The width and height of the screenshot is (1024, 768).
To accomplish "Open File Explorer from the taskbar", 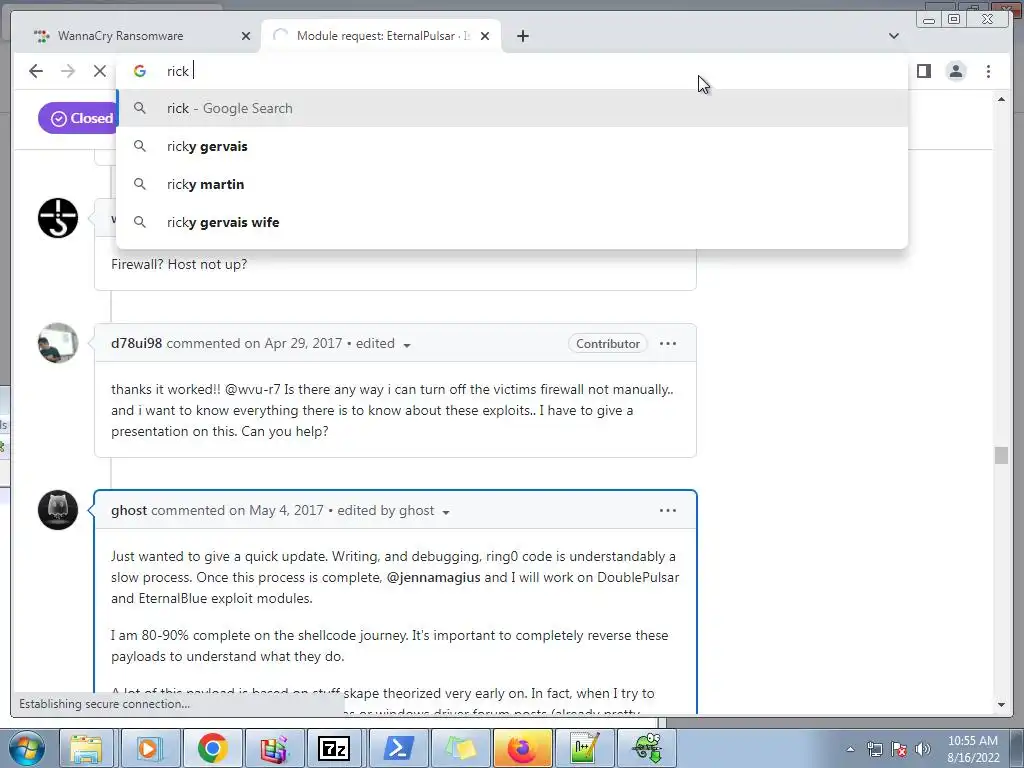I will point(86,748).
